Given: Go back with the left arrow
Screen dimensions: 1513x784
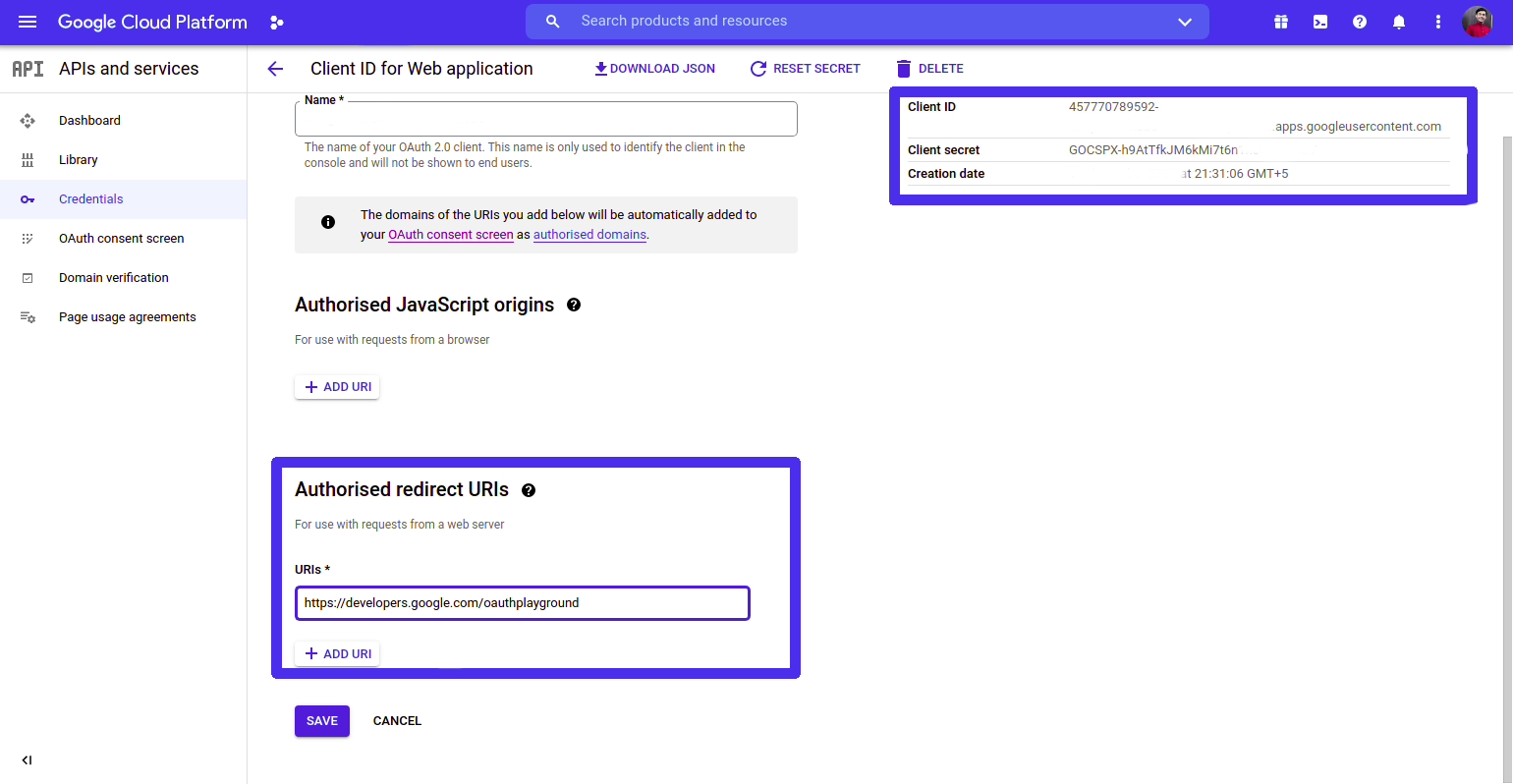Looking at the screenshot, I should click(x=275, y=69).
